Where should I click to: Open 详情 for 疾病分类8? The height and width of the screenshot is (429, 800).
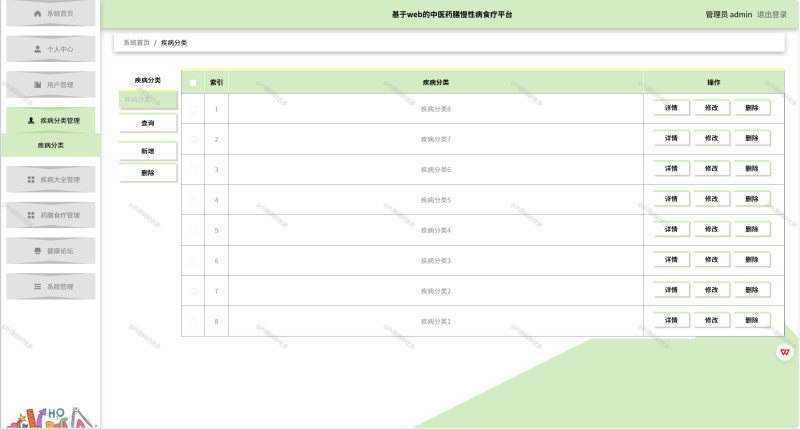coord(671,108)
